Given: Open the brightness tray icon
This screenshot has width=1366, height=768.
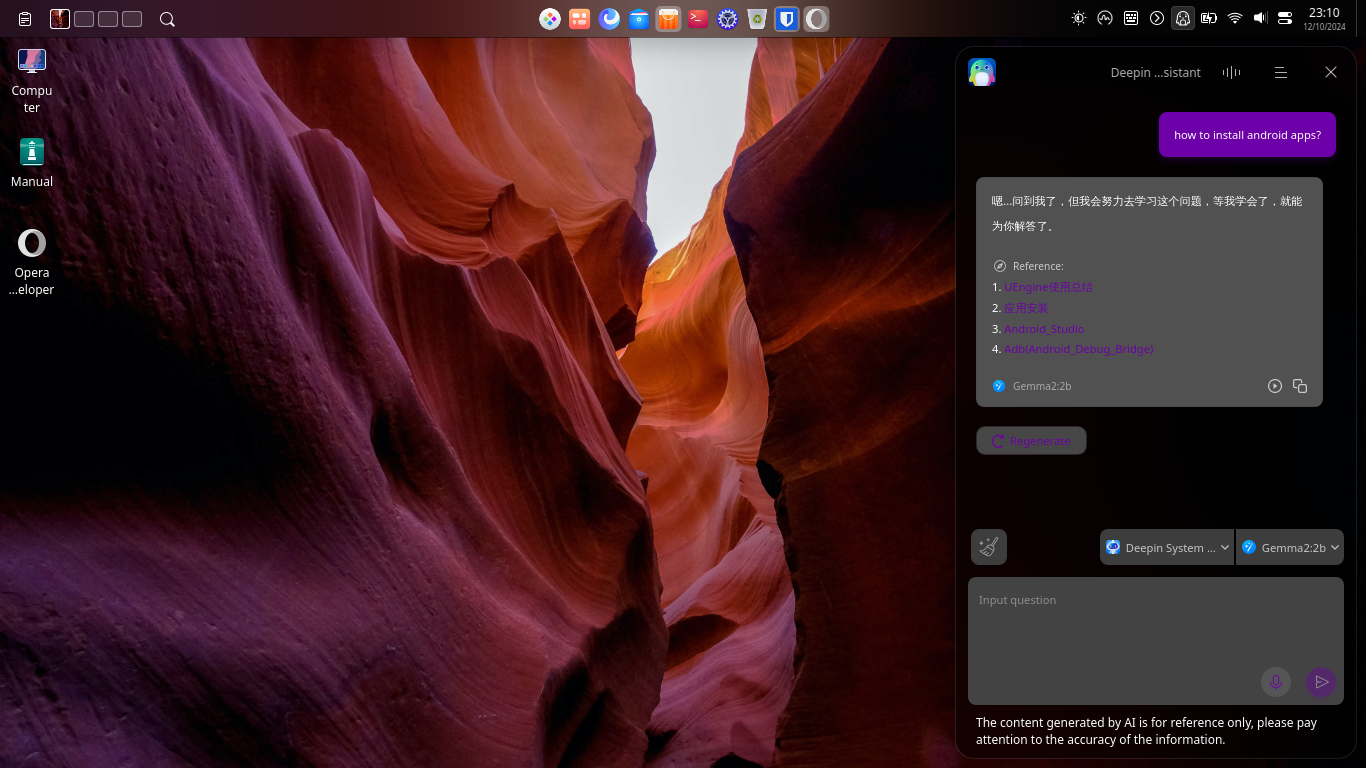Looking at the screenshot, I should 1079,18.
